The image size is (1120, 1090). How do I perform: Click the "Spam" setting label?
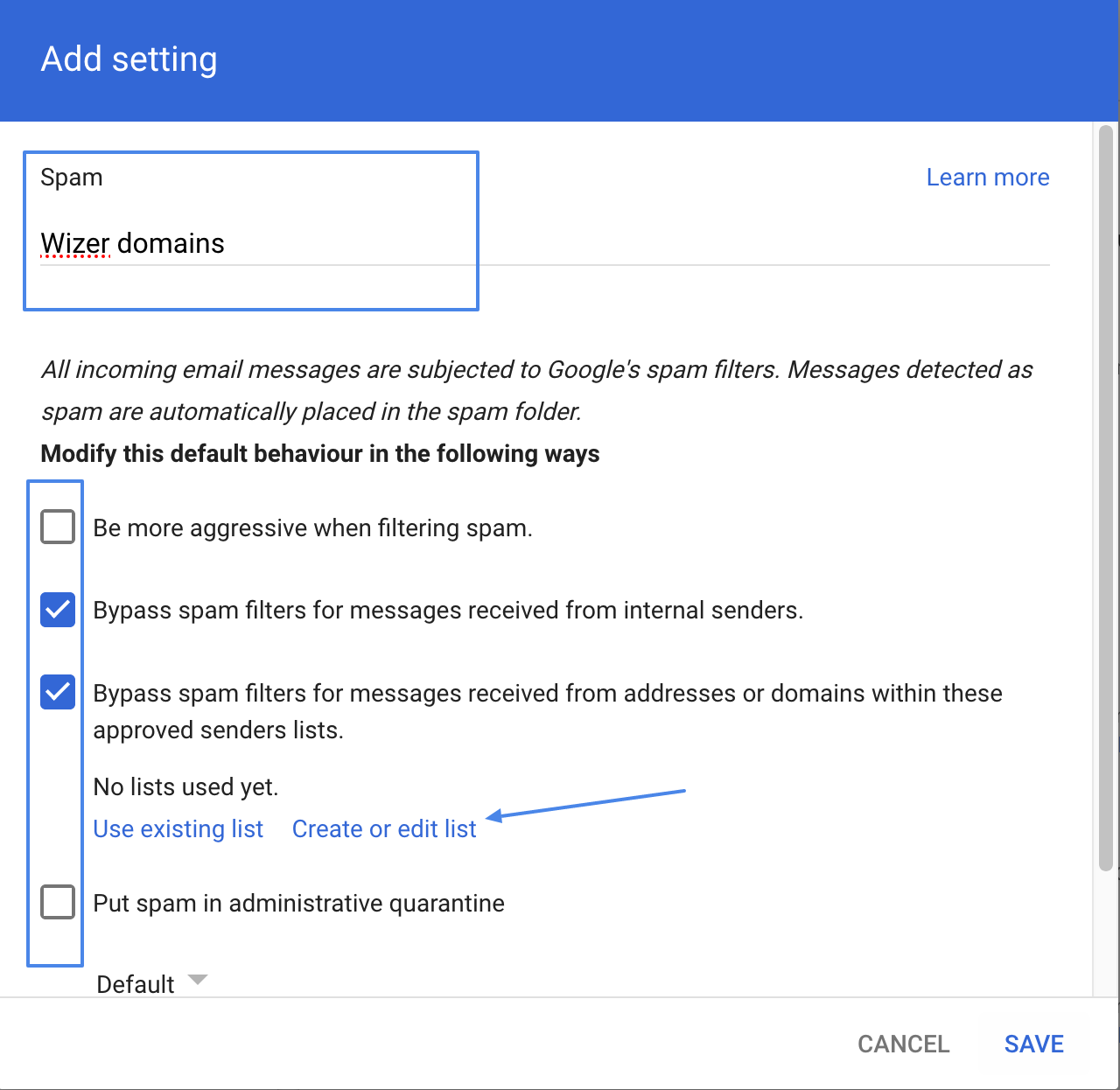(x=71, y=177)
